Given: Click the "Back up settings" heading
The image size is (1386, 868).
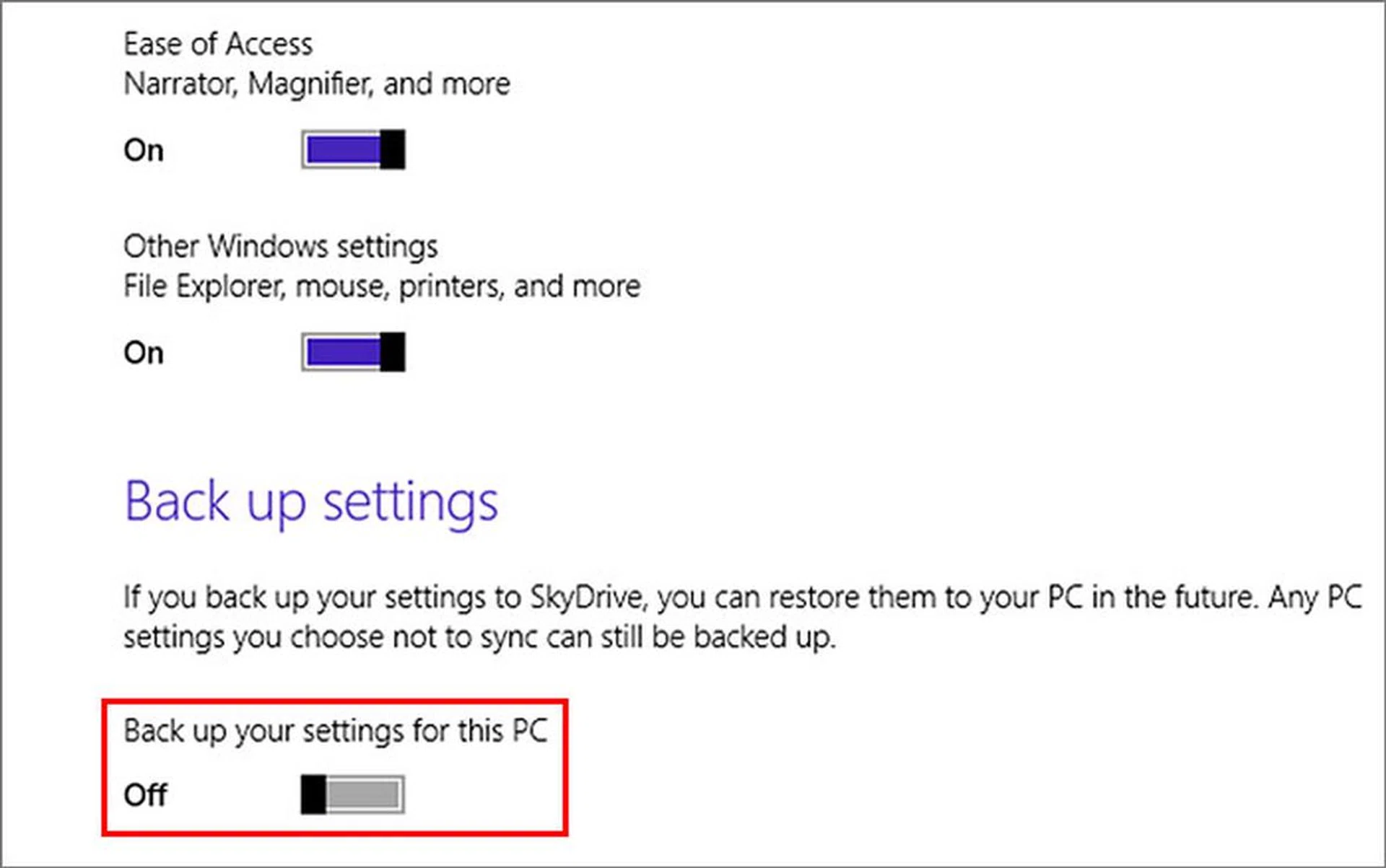Looking at the screenshot, I should tap(311, 502).
